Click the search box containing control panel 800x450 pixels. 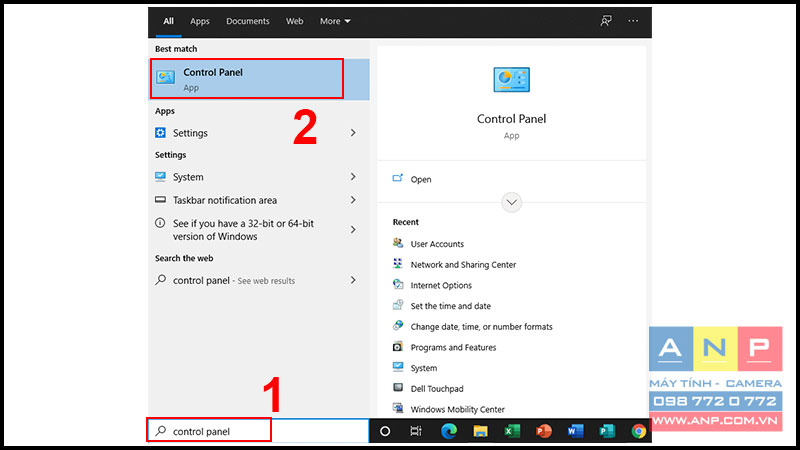(x=259, y=431)
